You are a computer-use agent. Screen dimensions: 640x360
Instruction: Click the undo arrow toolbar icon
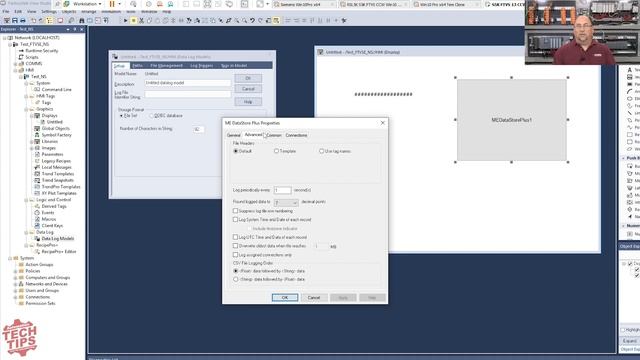(x=252, y=20)
